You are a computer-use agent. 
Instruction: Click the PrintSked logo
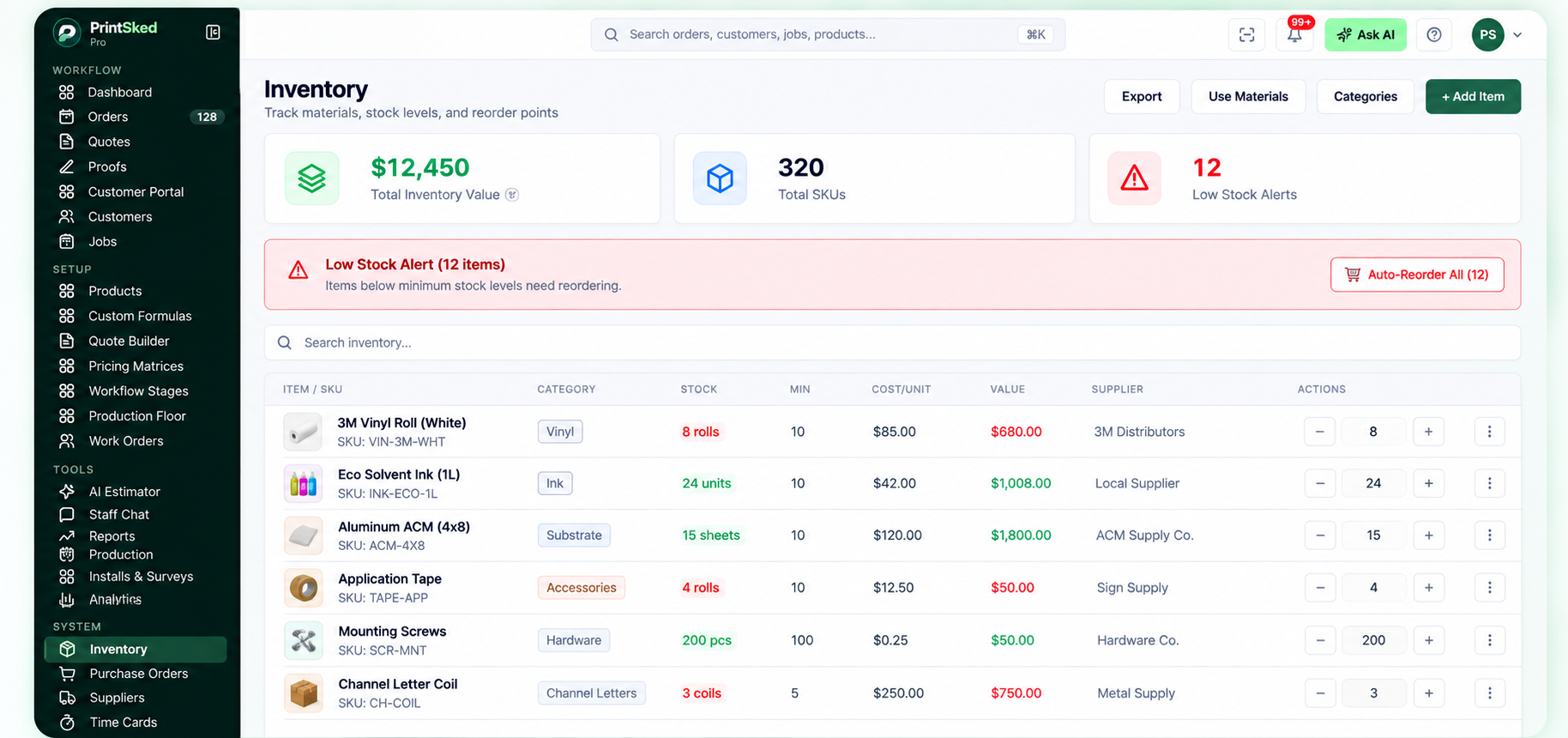(x=67, y=33)
